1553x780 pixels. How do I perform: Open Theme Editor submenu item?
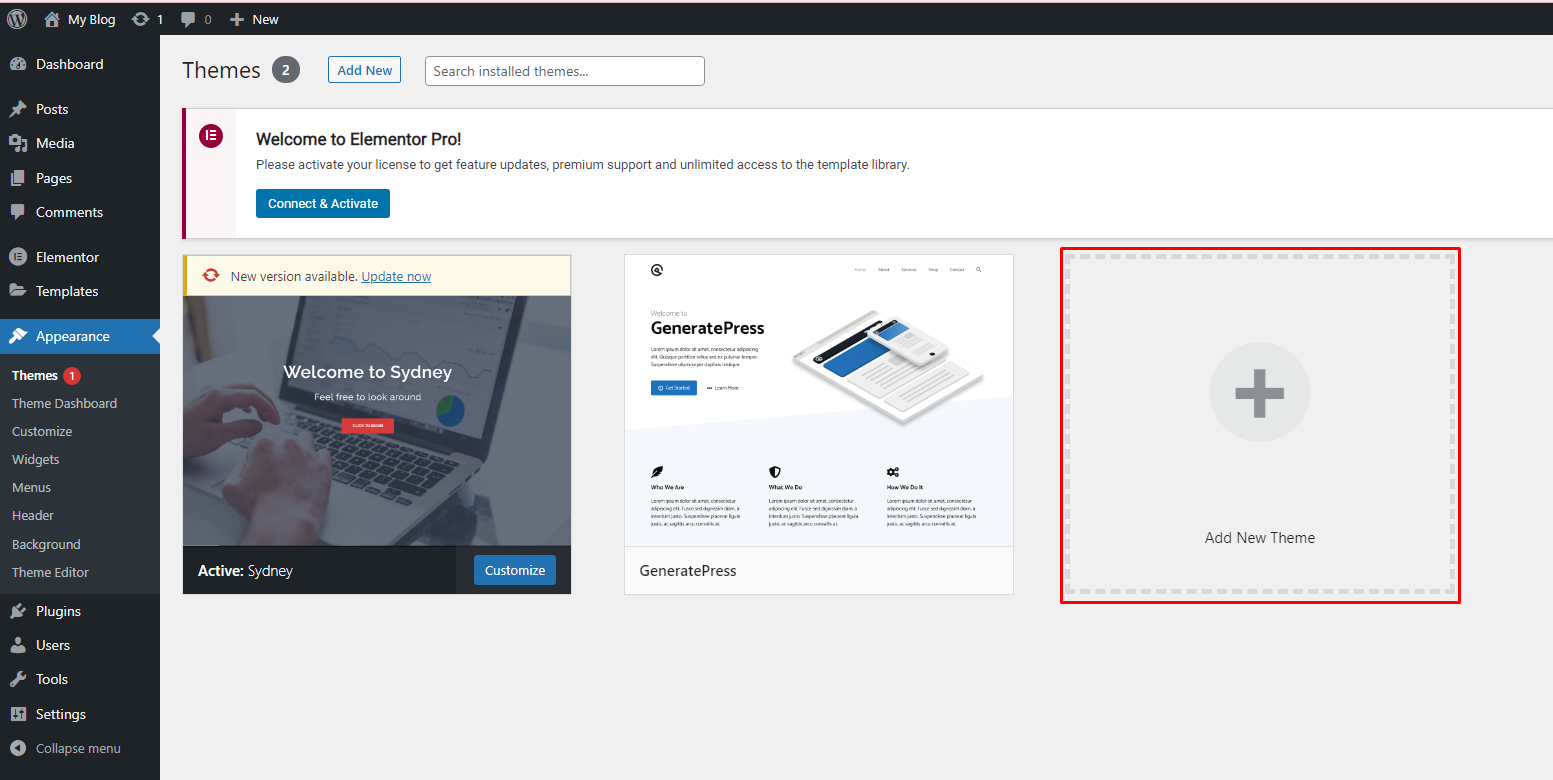click(x=50, y=572)
